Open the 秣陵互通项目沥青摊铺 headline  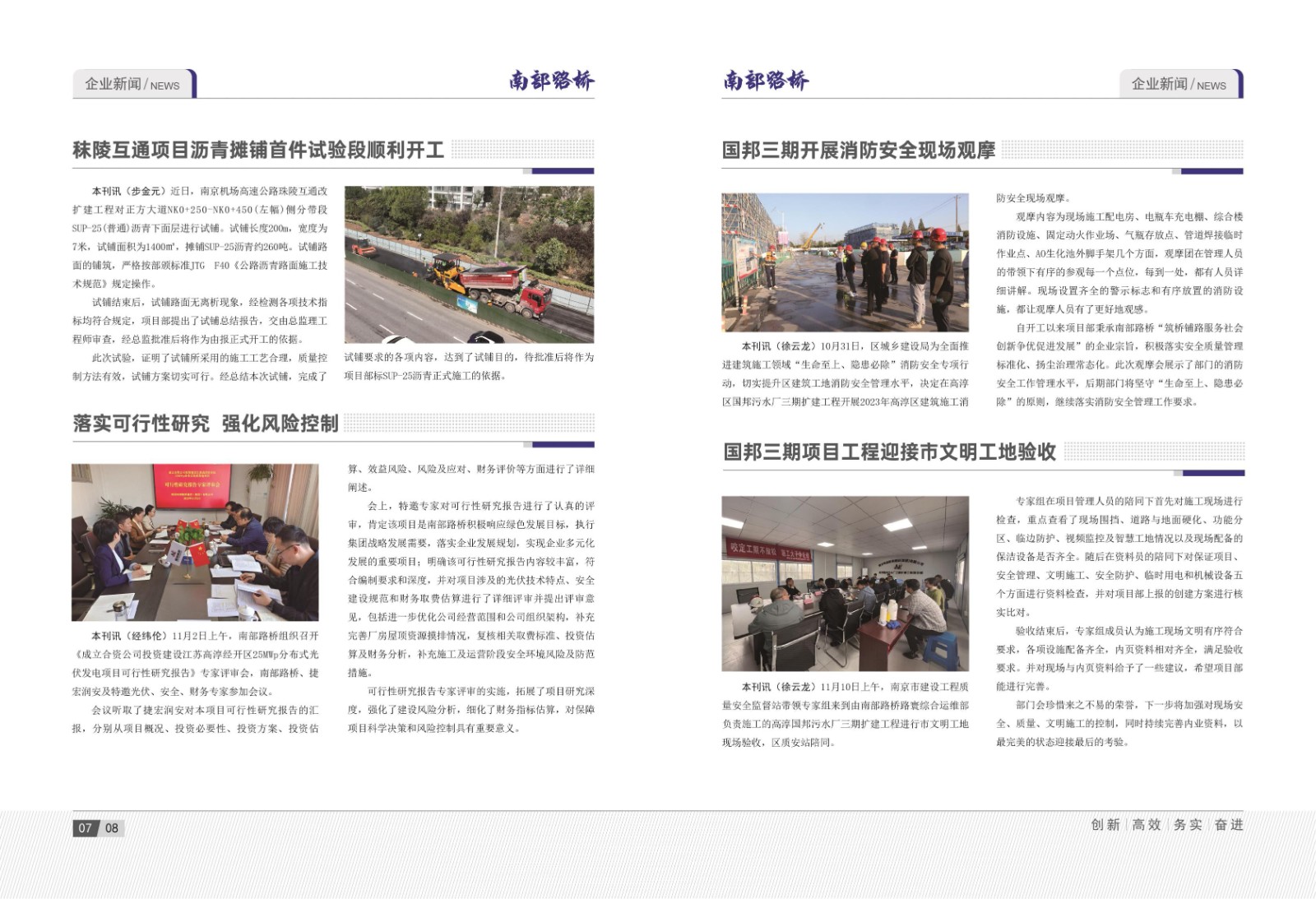(258, 151)
